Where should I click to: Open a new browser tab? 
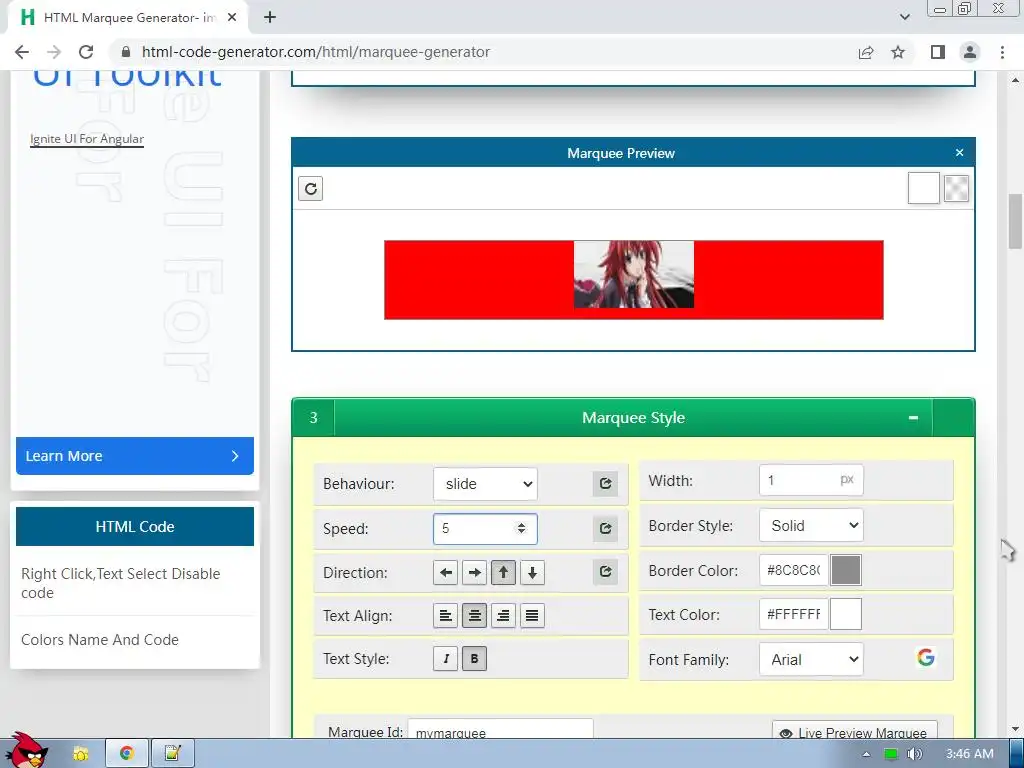click(270, 18)
